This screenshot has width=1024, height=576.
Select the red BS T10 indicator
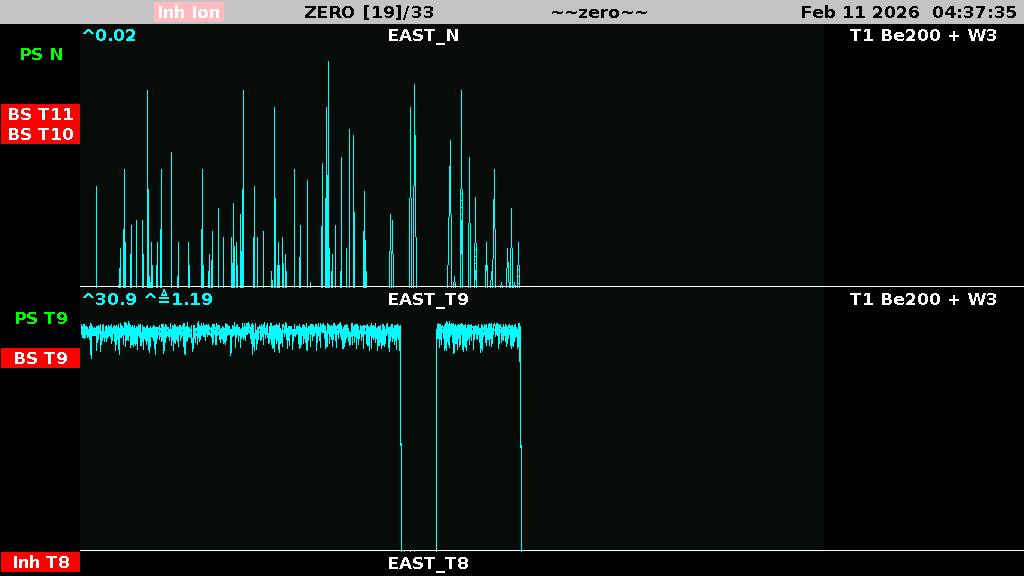click(x=41, y=134)
